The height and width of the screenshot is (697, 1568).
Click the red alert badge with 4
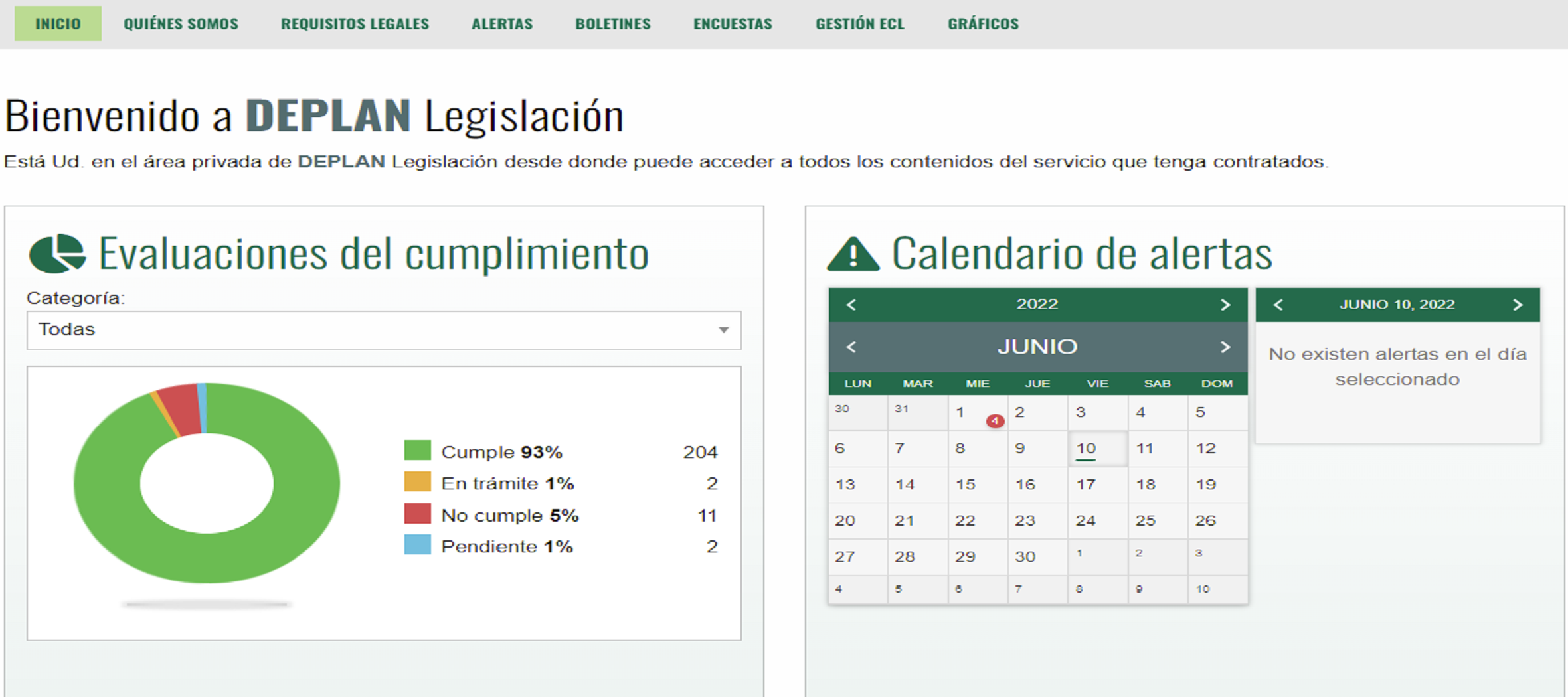click(995, 421)
